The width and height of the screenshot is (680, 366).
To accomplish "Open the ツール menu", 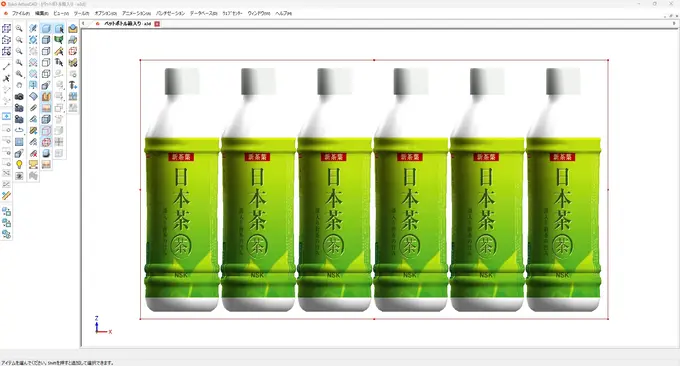I will point(82,13).
